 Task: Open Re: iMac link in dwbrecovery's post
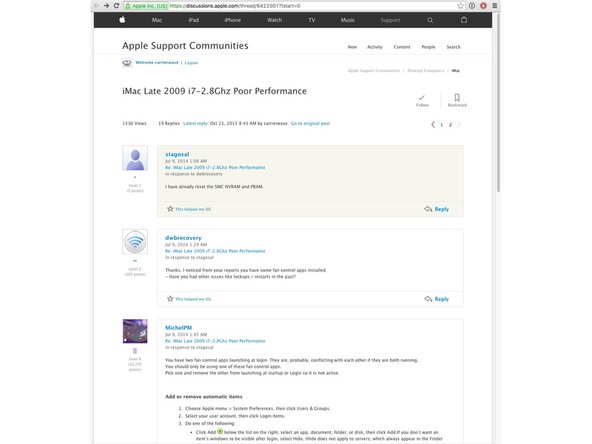[215, 251]
